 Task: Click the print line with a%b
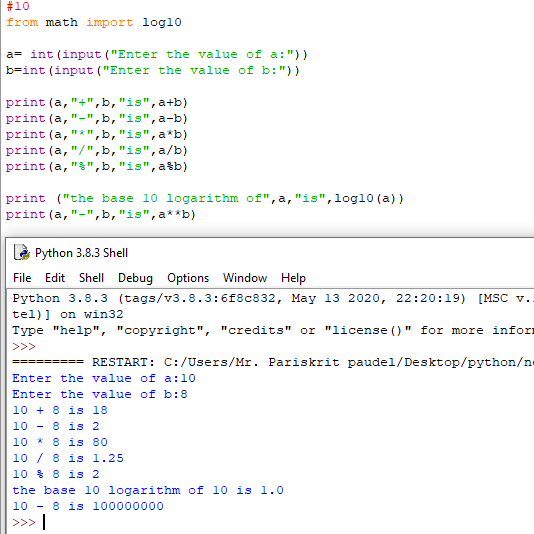[97, 167]
